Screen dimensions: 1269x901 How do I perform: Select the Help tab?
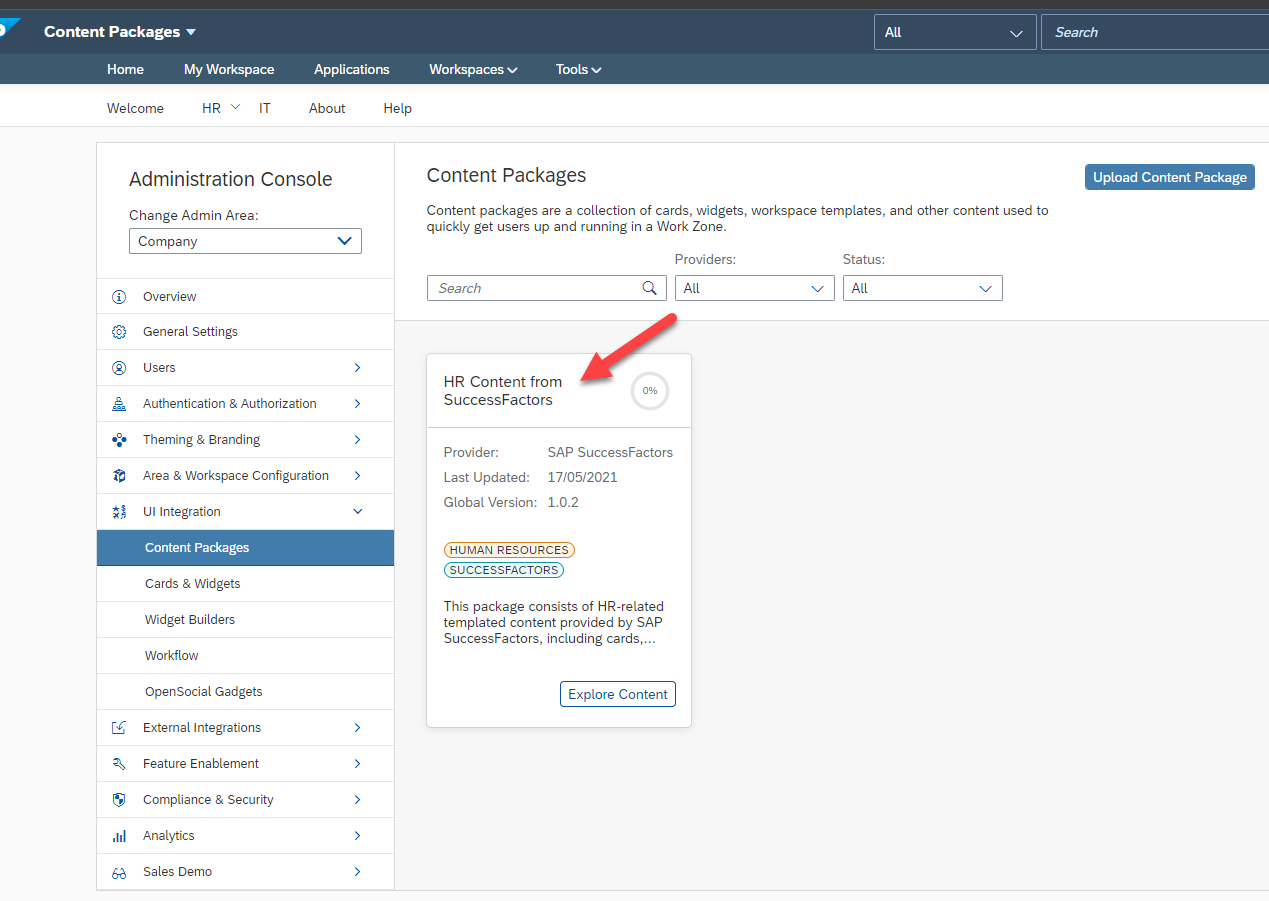click(397, 108)
